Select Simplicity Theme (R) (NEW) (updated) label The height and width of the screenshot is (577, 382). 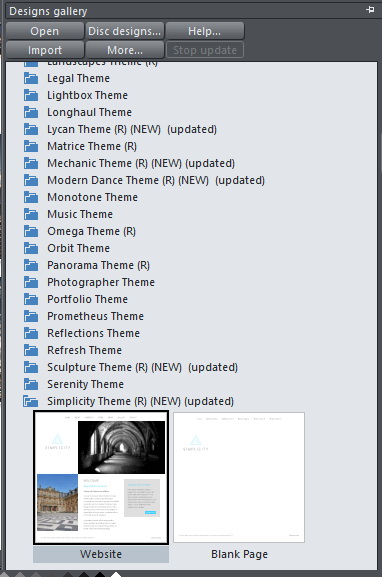click(x=141, y=401)
